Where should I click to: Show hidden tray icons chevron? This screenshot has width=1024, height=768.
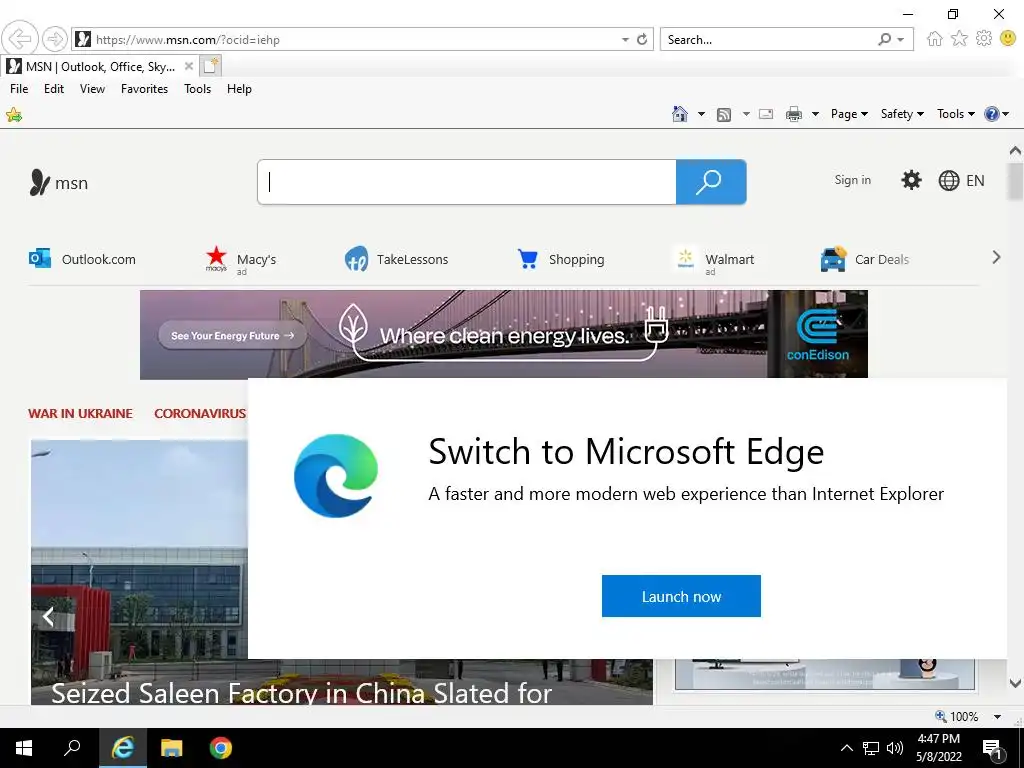[846, 748]
